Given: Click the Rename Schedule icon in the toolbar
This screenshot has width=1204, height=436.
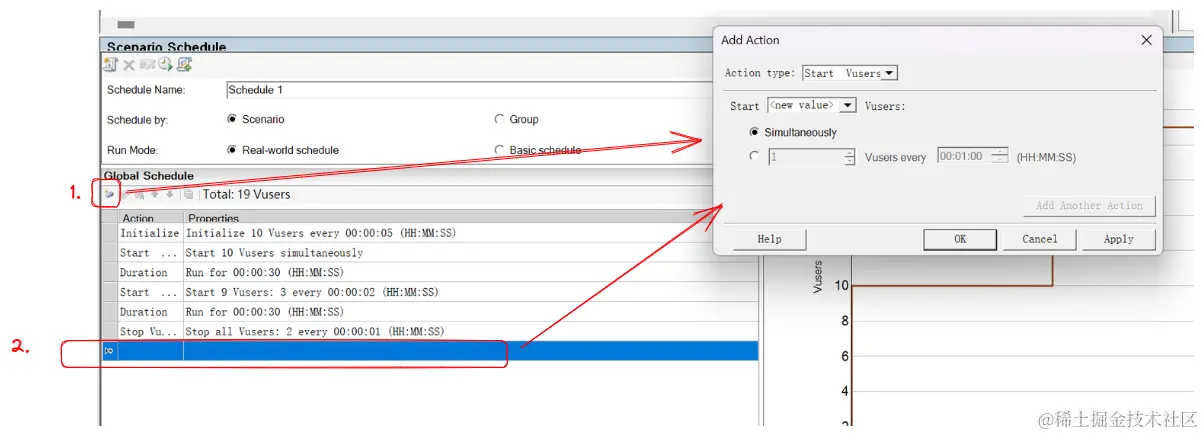Looking at the screenshot, I should [x=147, y=65].
